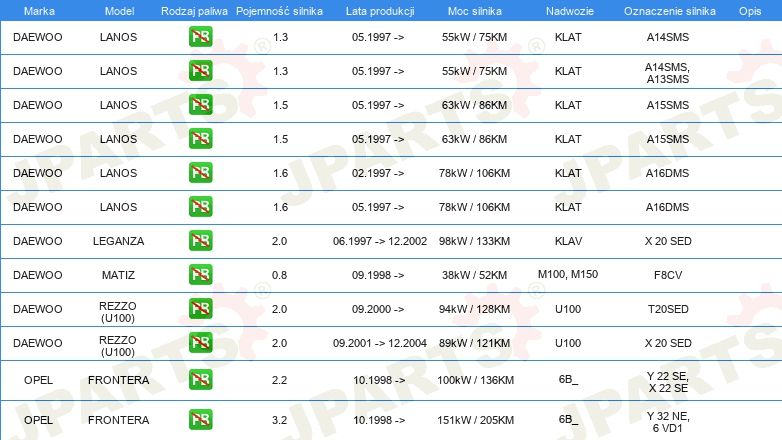Click the Y 22 SE, X 22 SE engine code
782x440 pixels.
(668, 382)
